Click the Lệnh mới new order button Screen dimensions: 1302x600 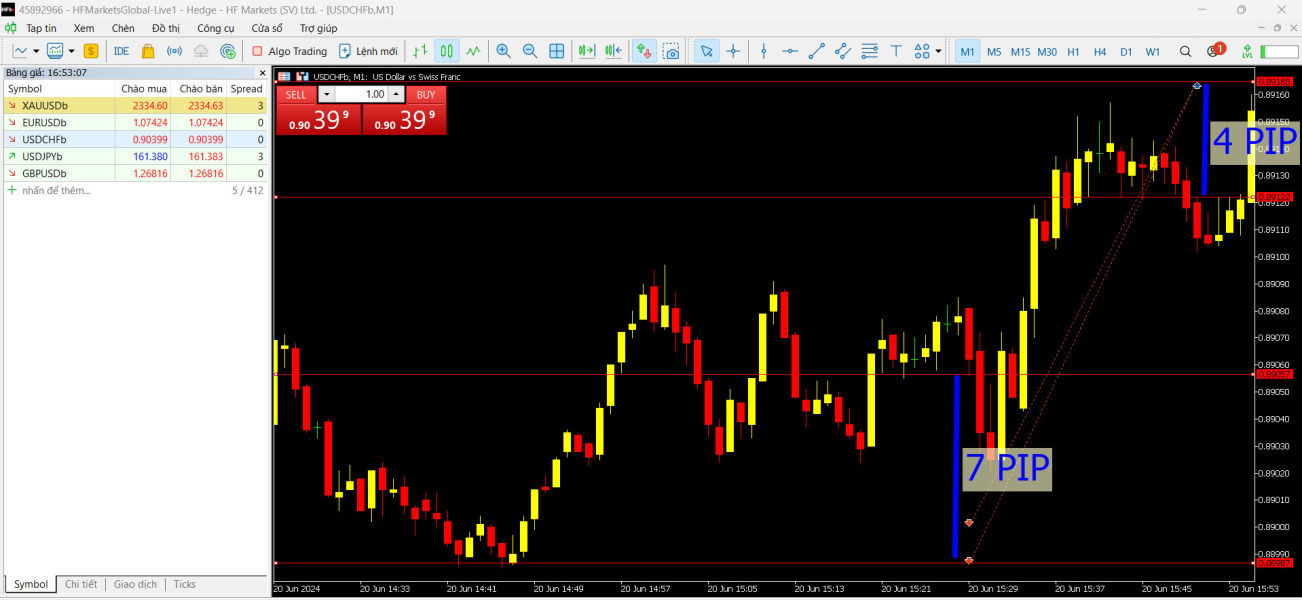point(368,51)
